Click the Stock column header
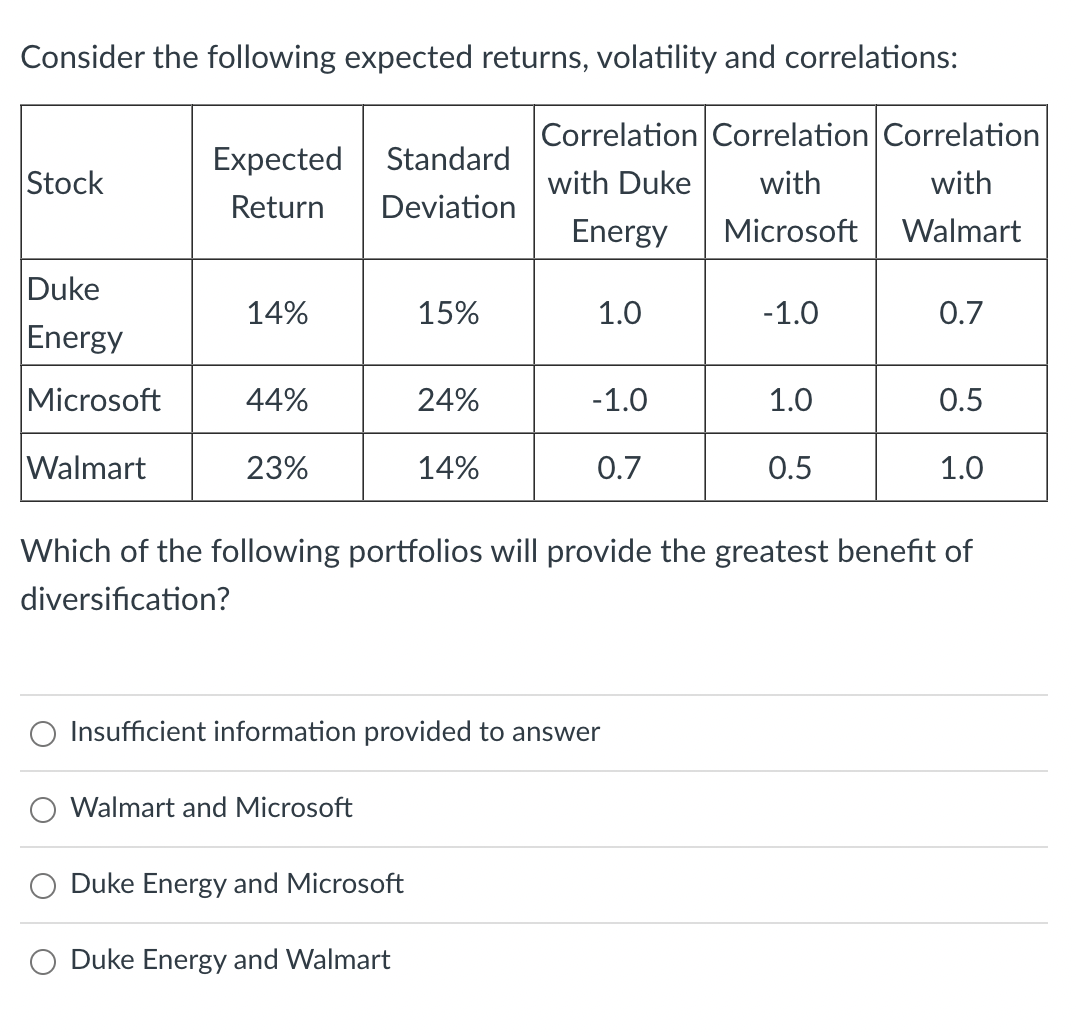 tap(65, 183)
